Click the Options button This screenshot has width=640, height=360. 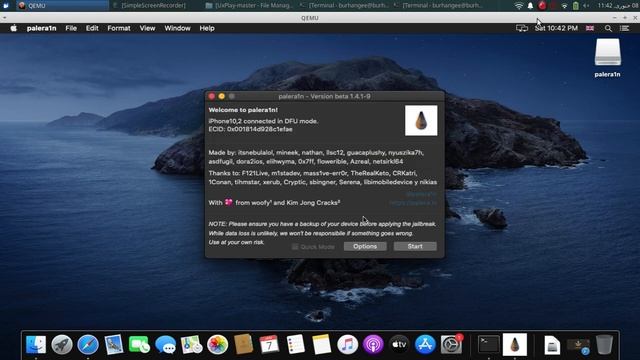365,246
